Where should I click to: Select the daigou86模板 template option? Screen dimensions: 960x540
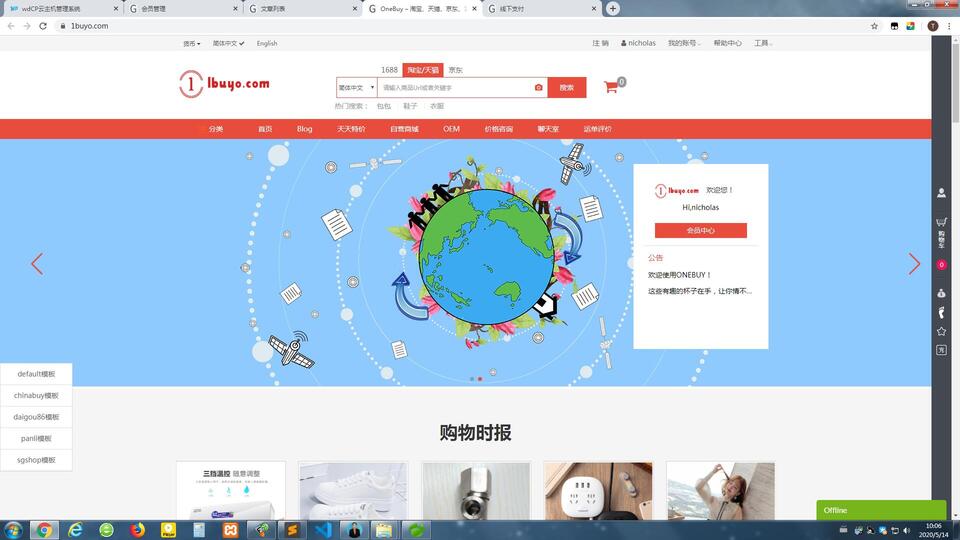[36, 417]
